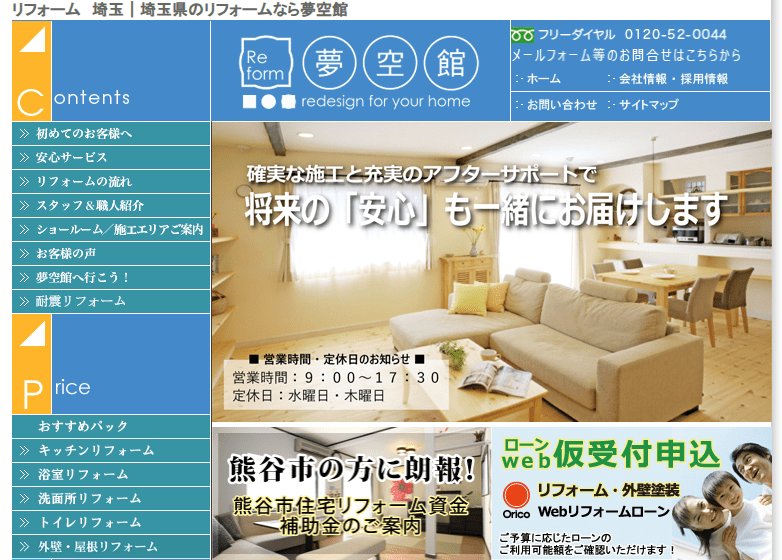The height and width of the screenshot is (560, 782).
Task: Select スタッフ＆職人紹介 menu entry
Action: (90, 205)
